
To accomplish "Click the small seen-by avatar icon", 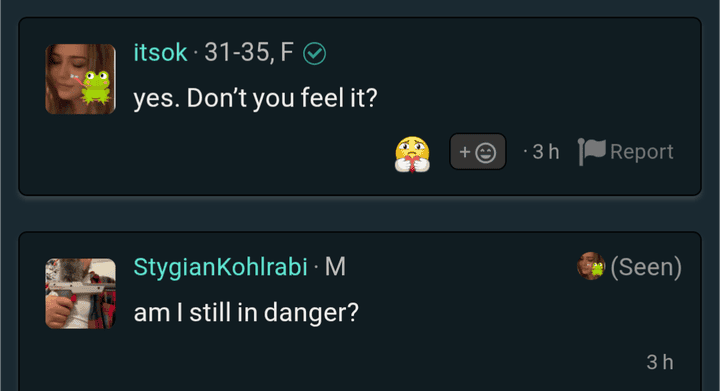I will coord(591,266).
